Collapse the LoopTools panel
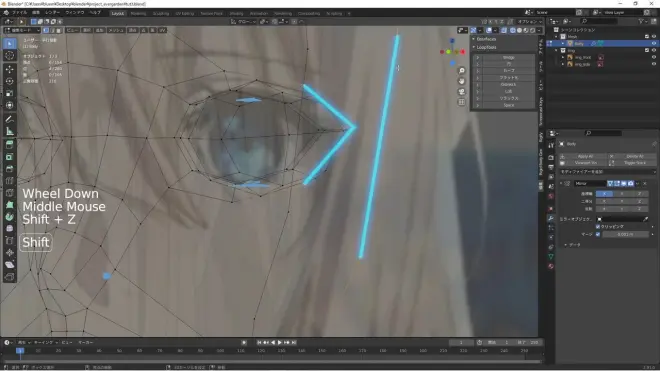The height and width of the screenshot is (371, 660). tap(474, 47)
